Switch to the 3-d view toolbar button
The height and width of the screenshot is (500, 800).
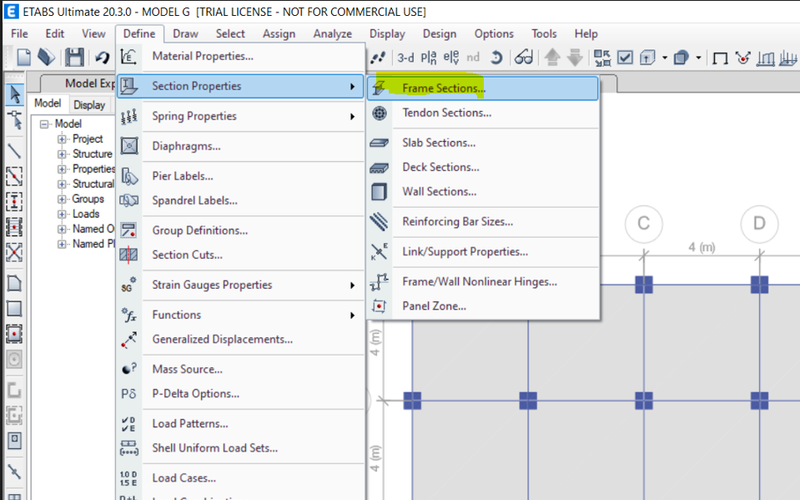[406, 58]
